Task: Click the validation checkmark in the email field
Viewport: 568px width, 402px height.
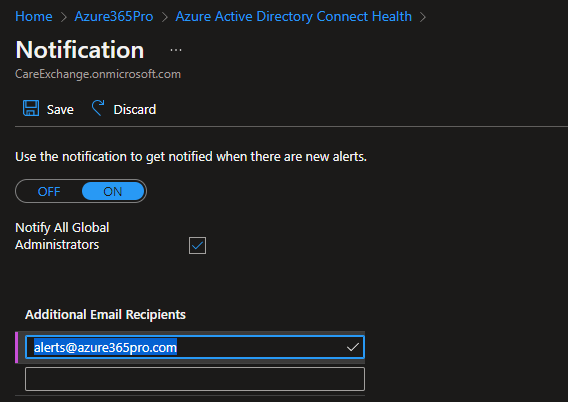Action: [x=352, y=348]
